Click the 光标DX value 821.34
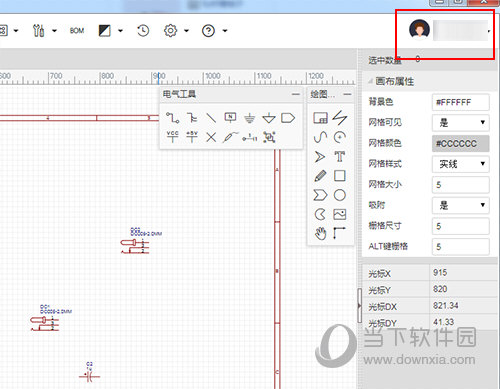Screen dimensions: 500x389 [446, 306]
